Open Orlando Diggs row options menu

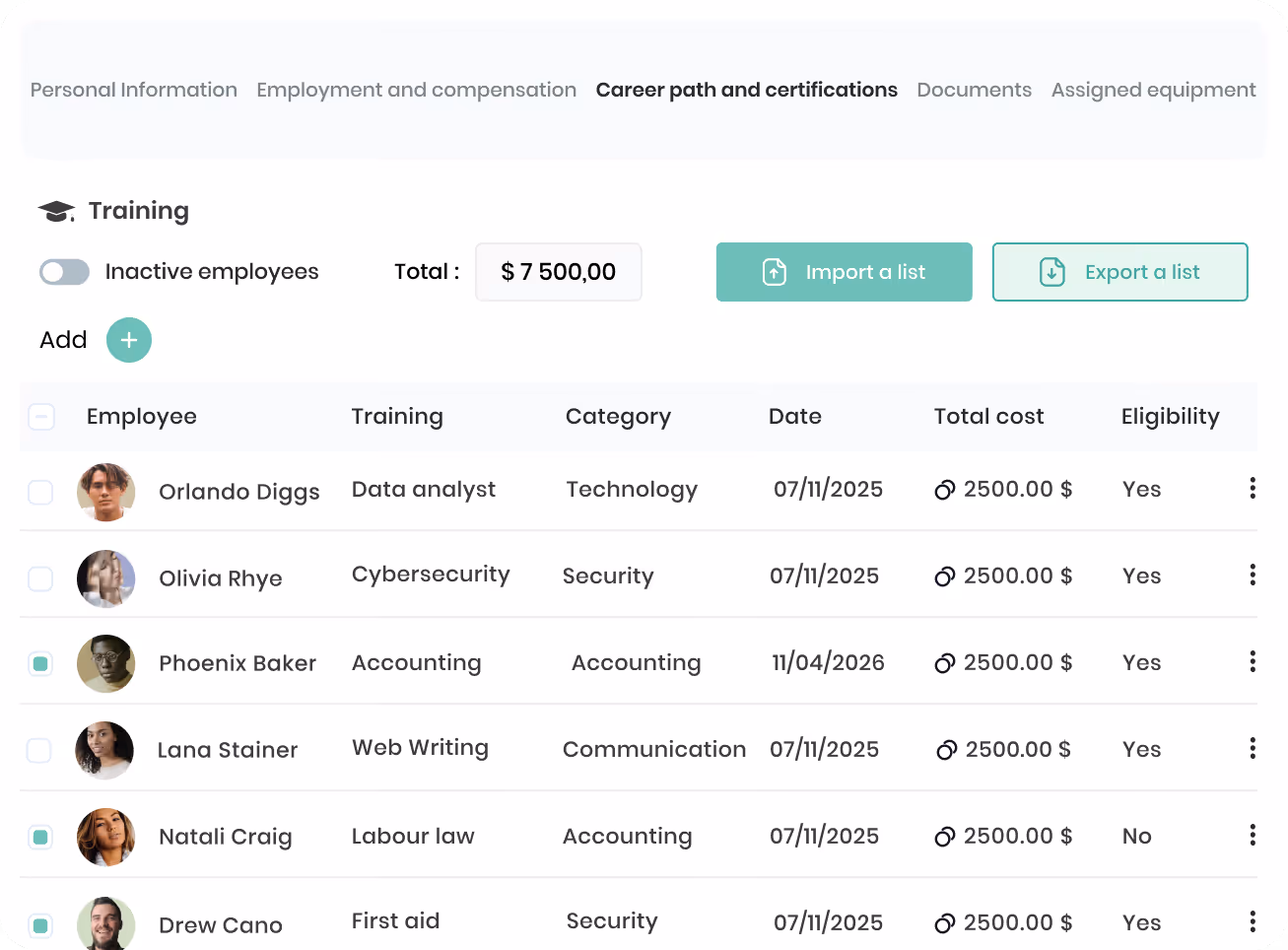[x=1253, y=488]
